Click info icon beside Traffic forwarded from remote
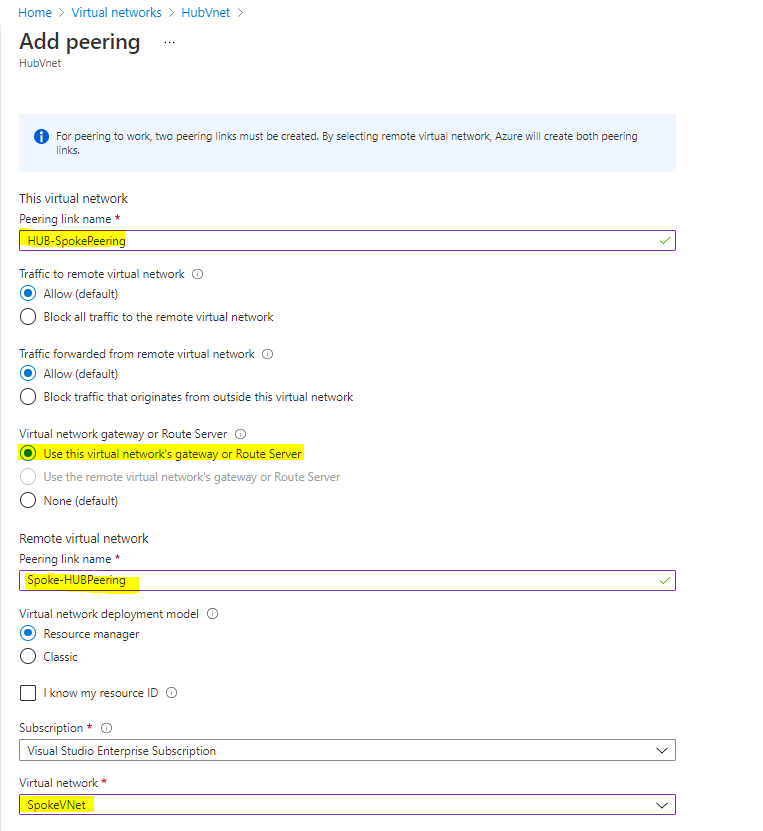Viewport: 763px width, 831px height. (x=268, y=354)
